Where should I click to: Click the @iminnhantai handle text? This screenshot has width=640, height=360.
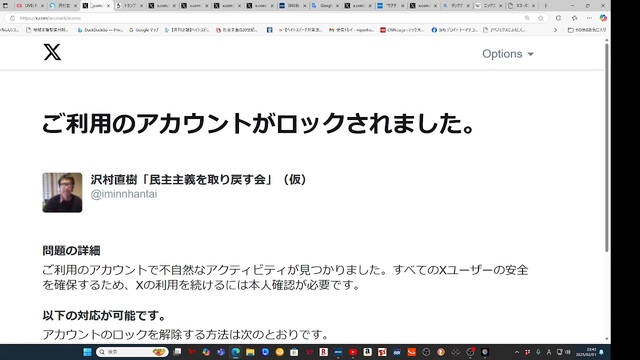(124, 194)
